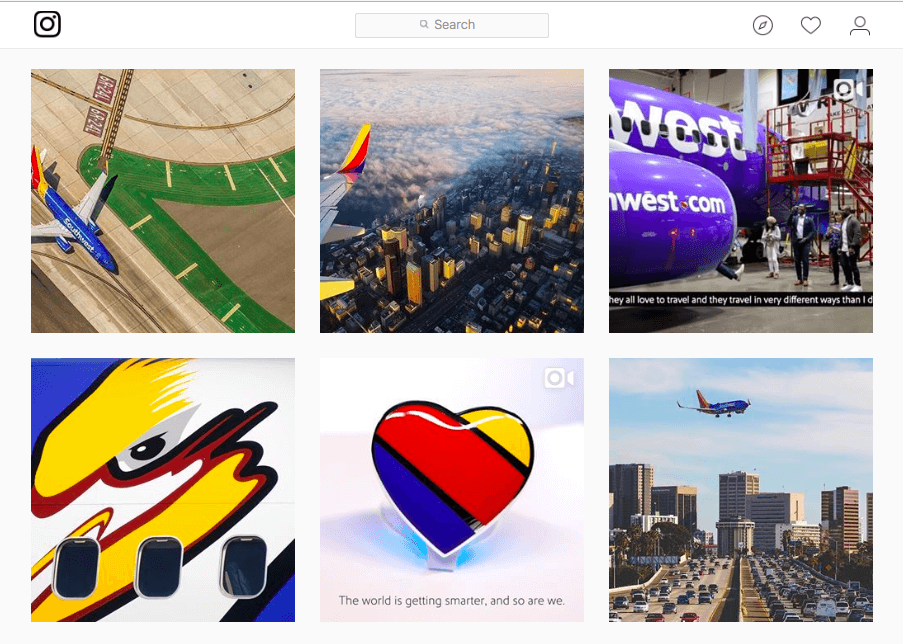Click the magnifying glass in search box
Viewport: 903px width, 644px height.
click(x=424, y=24)
